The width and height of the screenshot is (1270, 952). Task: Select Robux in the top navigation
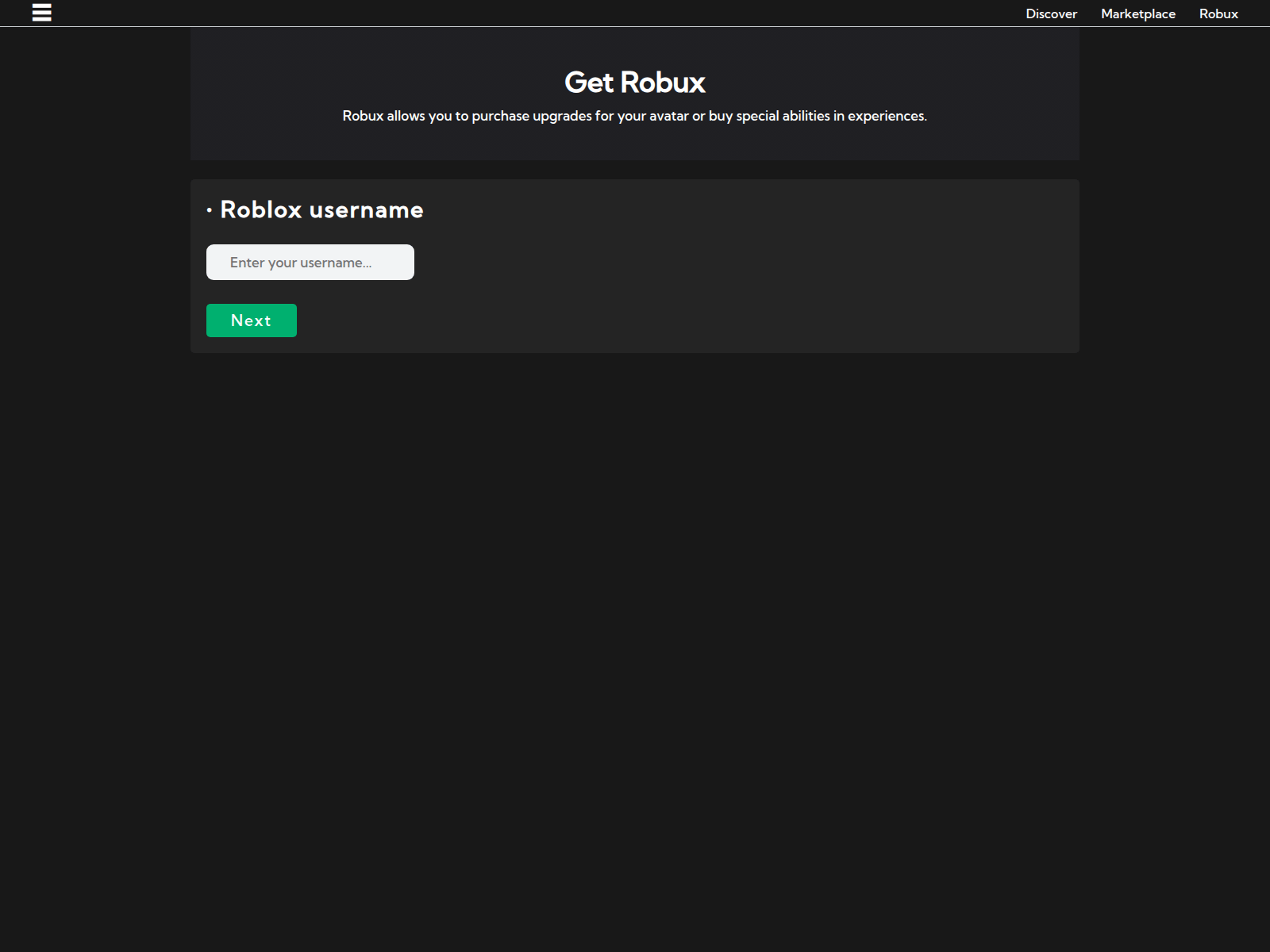(1218, 13)
